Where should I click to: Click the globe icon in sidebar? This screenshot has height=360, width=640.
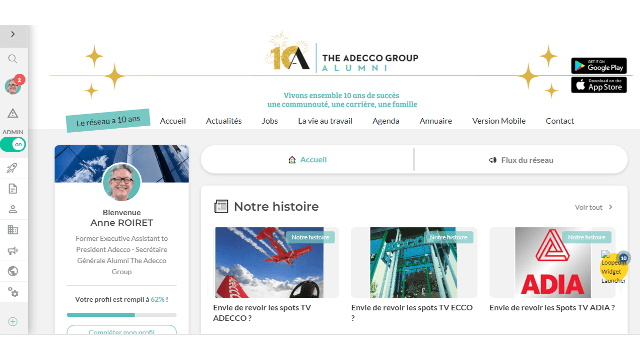[x=13, y=271]
